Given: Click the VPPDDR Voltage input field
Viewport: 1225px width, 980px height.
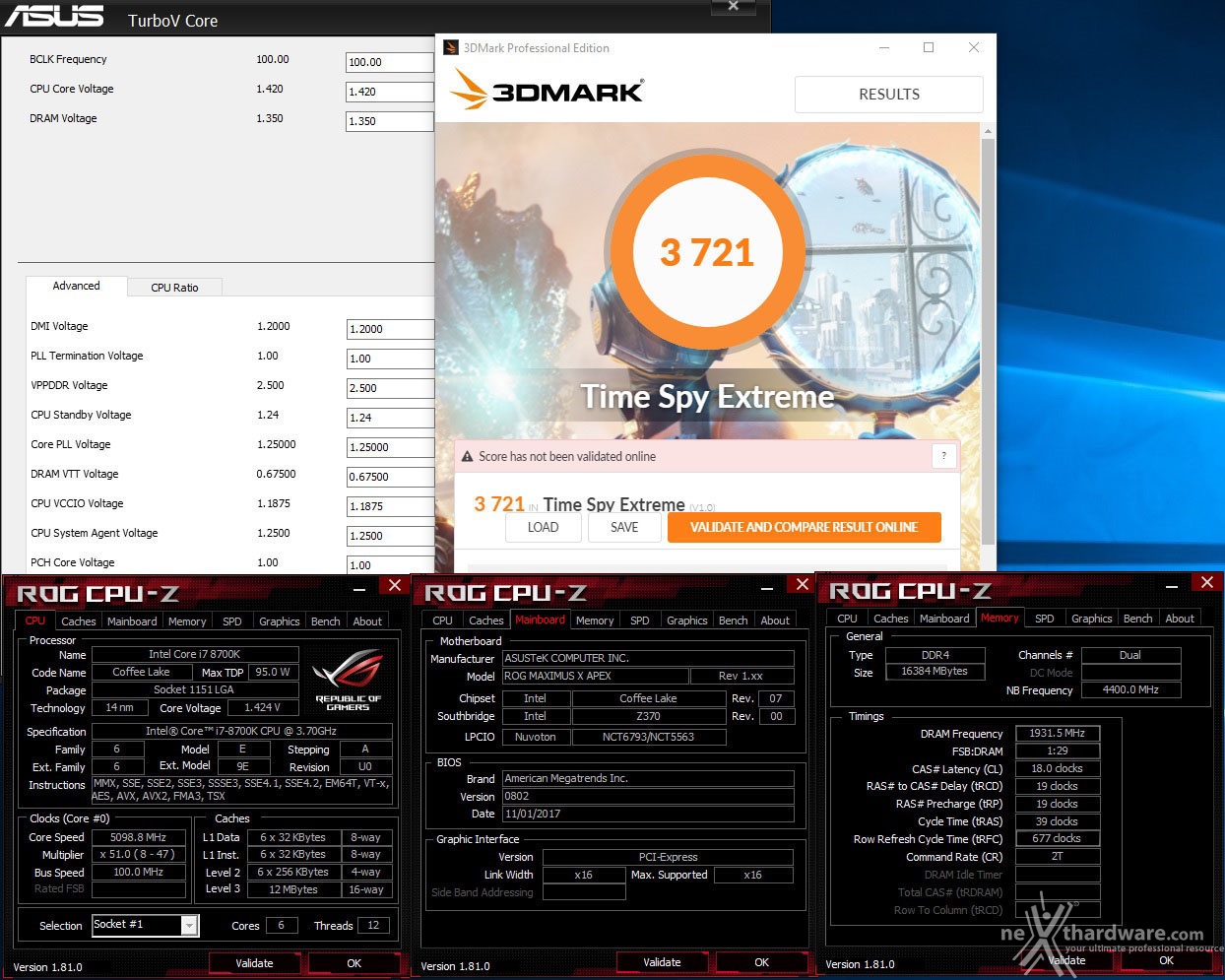Looking at the screenshot, I should [390, 388].
